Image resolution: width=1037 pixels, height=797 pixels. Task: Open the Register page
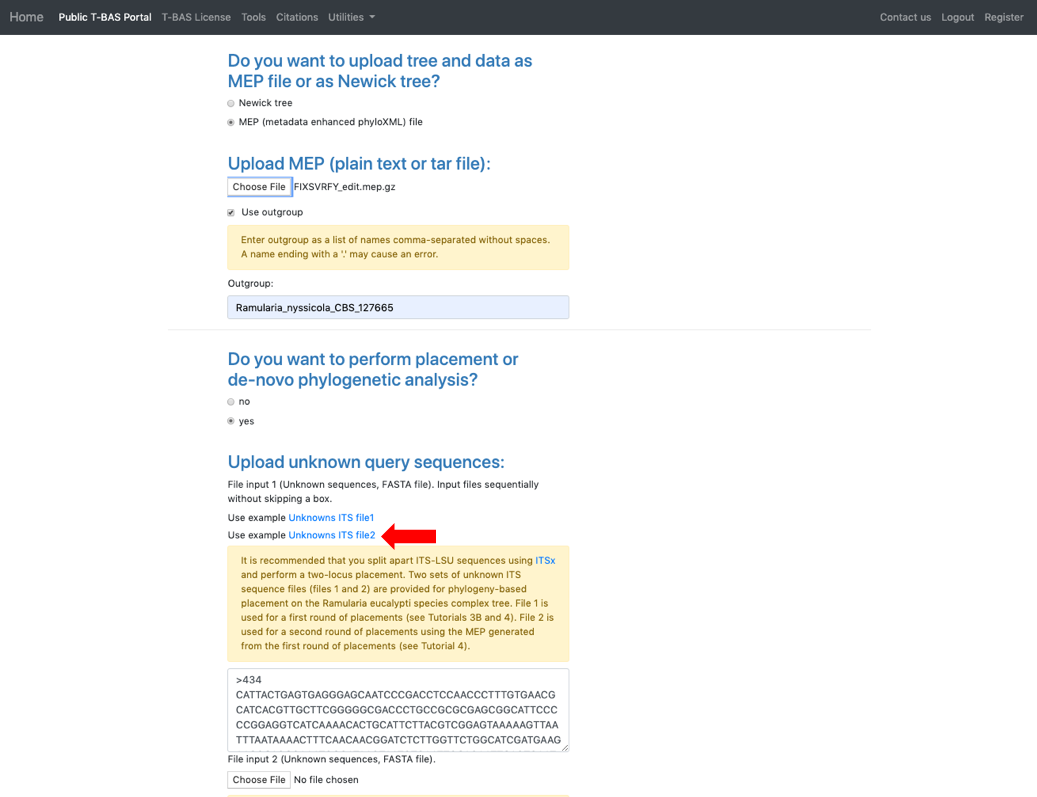point(1003,17)
